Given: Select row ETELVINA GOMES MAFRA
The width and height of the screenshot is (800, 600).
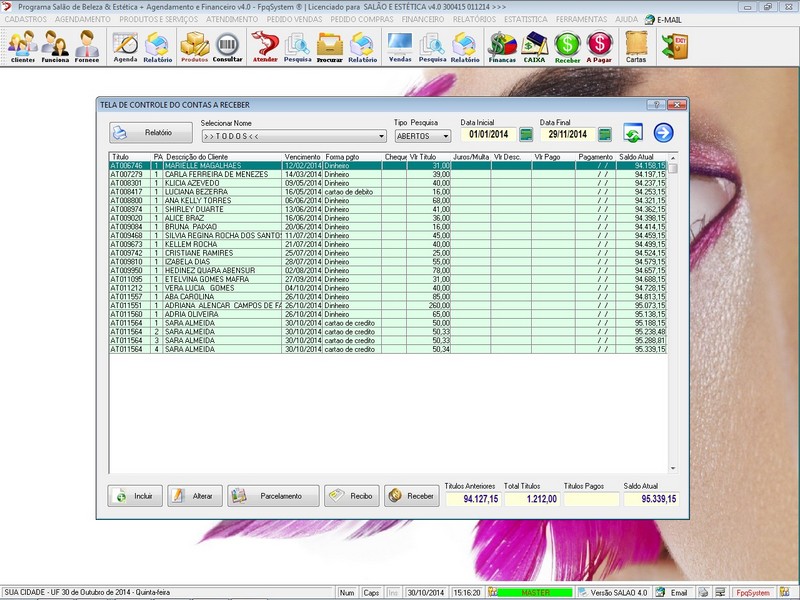Looking at the screenshot, I should 388,280.
